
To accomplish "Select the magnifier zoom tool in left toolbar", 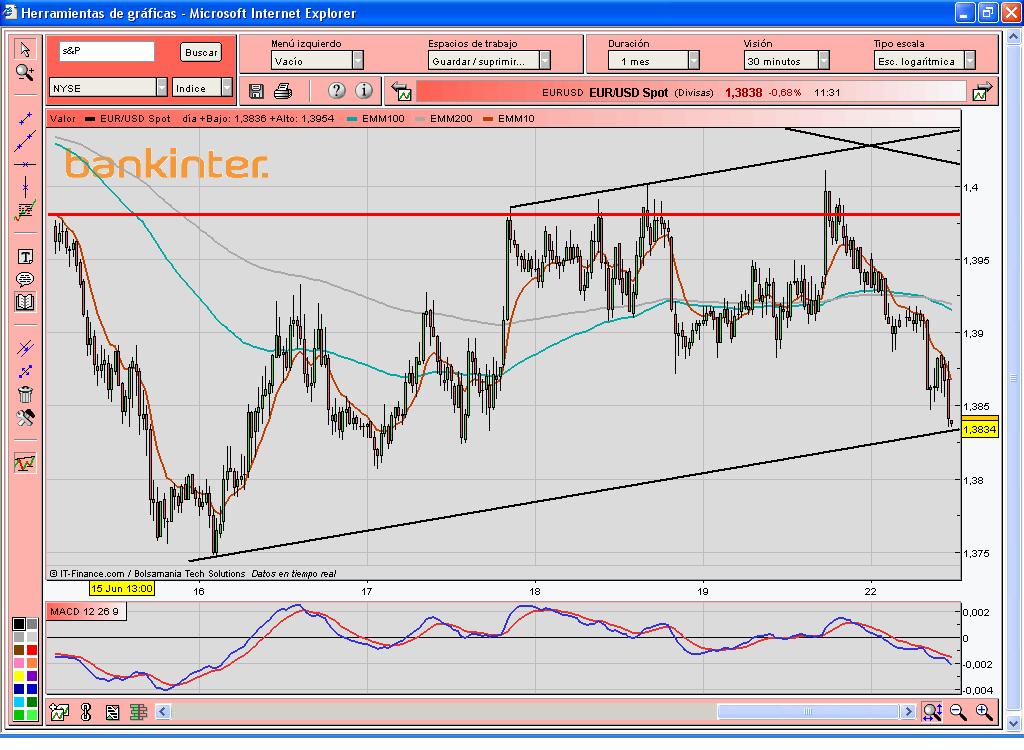I will coord(25,72).
